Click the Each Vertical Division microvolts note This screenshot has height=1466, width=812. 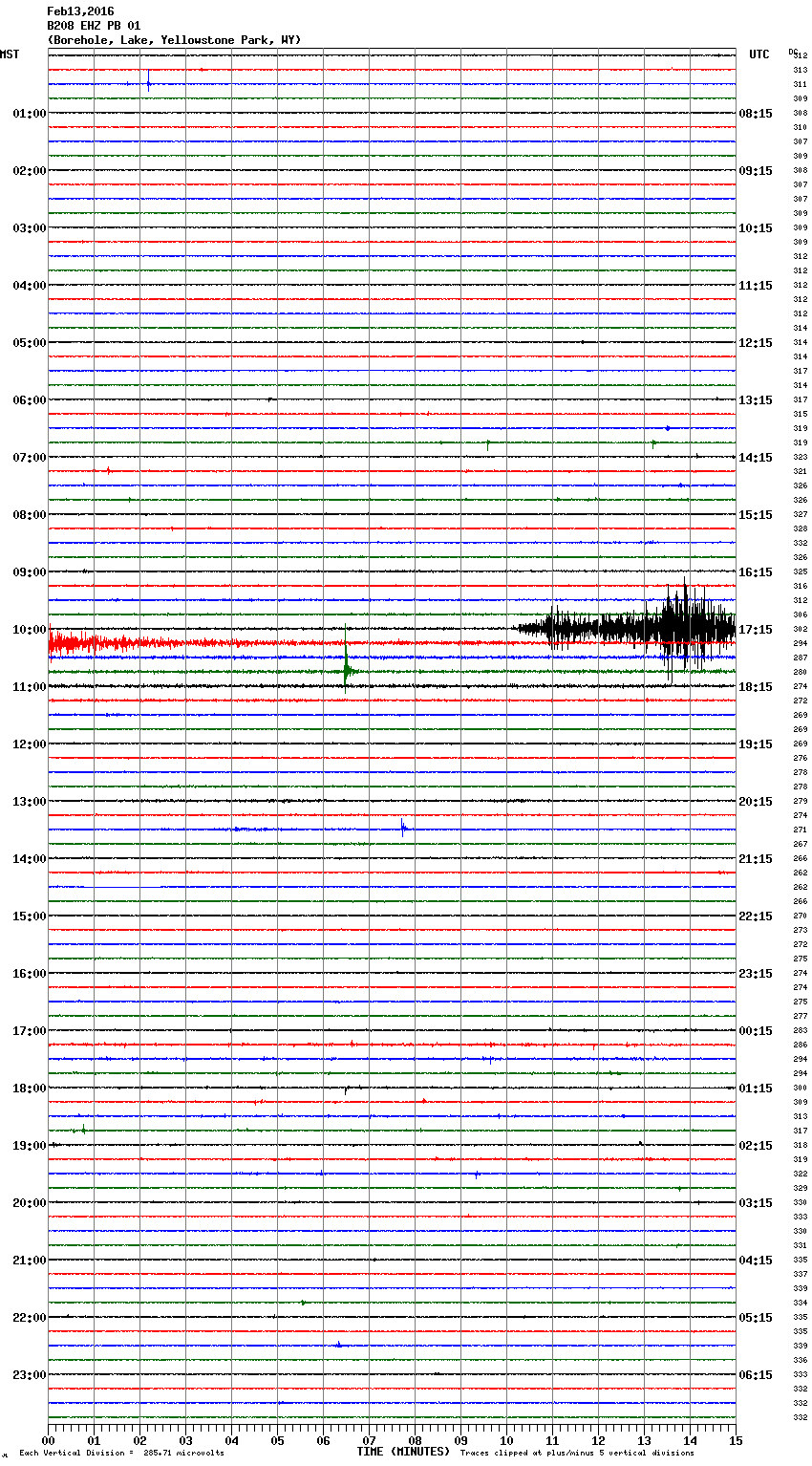121,1454
